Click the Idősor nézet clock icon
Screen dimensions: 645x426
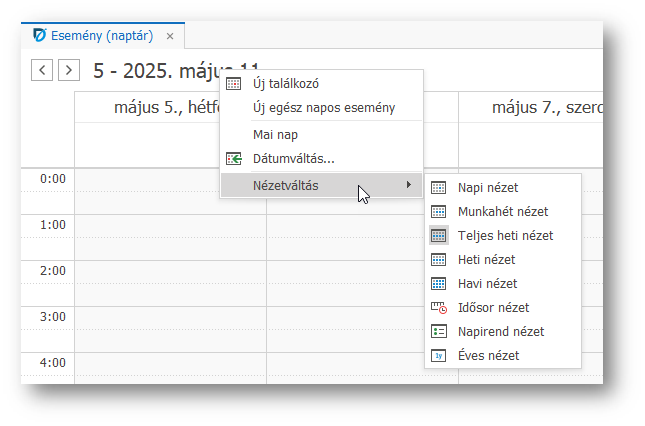[438, 307]
